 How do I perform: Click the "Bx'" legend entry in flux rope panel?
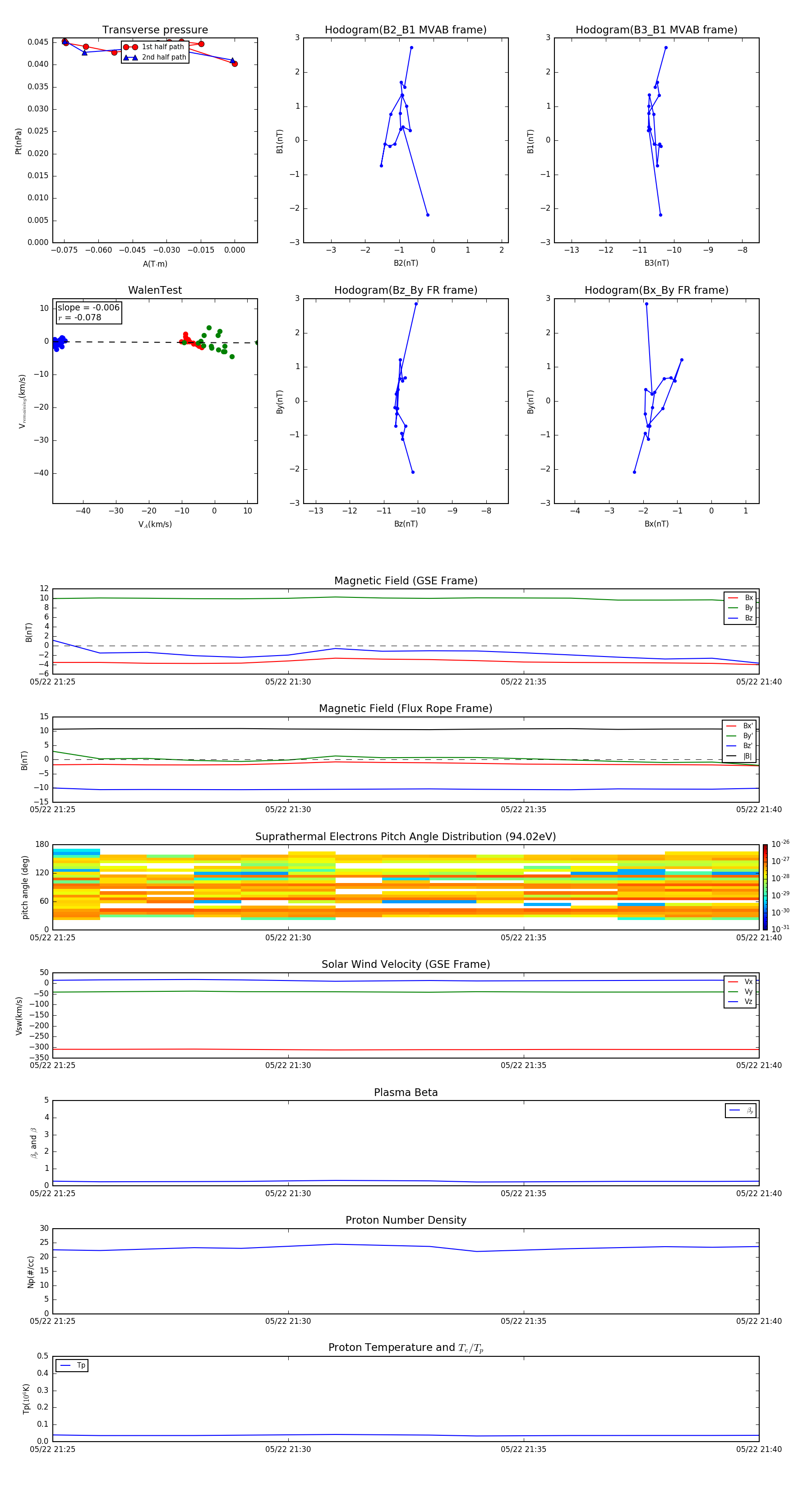[x=740, y=726]
